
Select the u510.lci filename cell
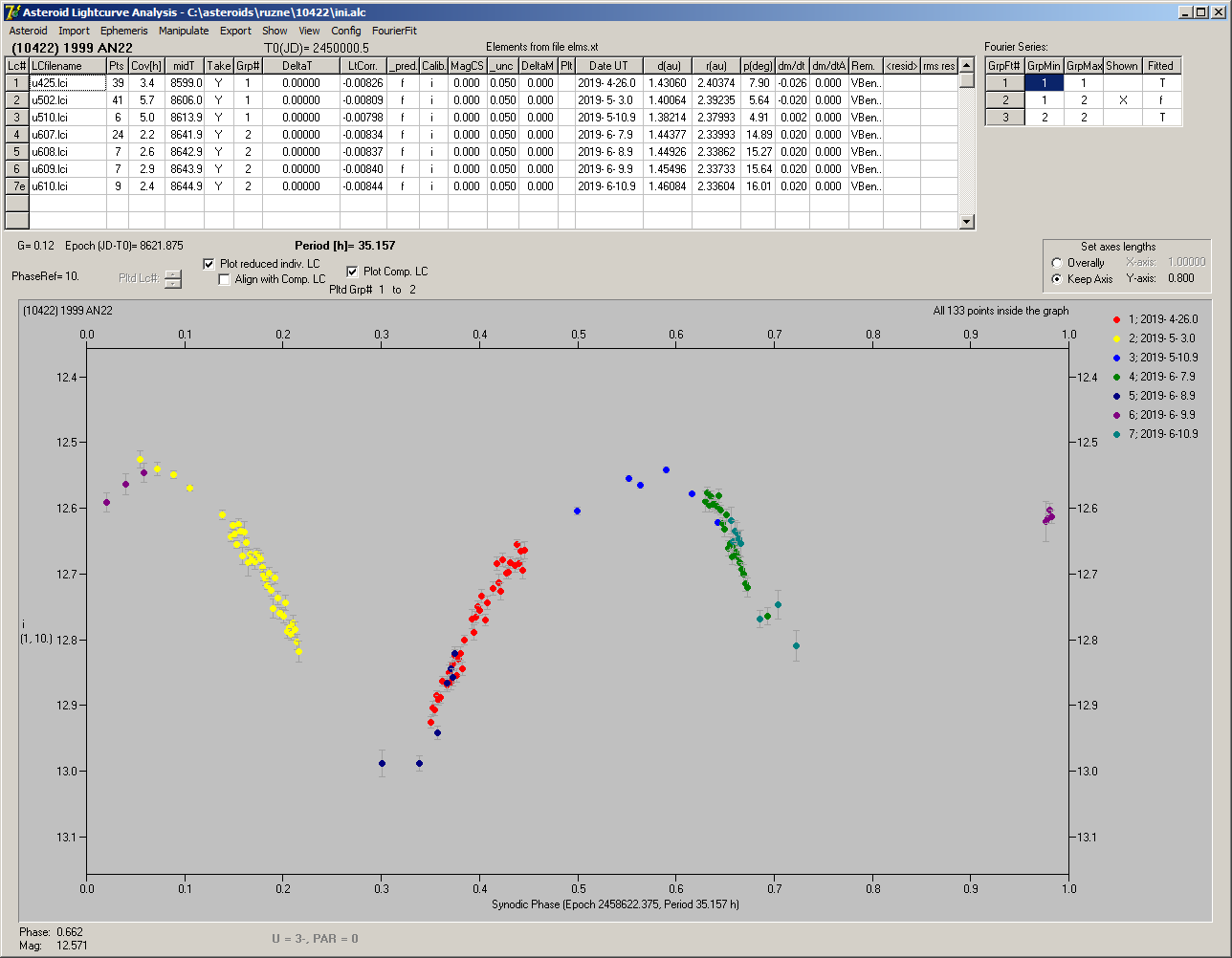[67, 118]
